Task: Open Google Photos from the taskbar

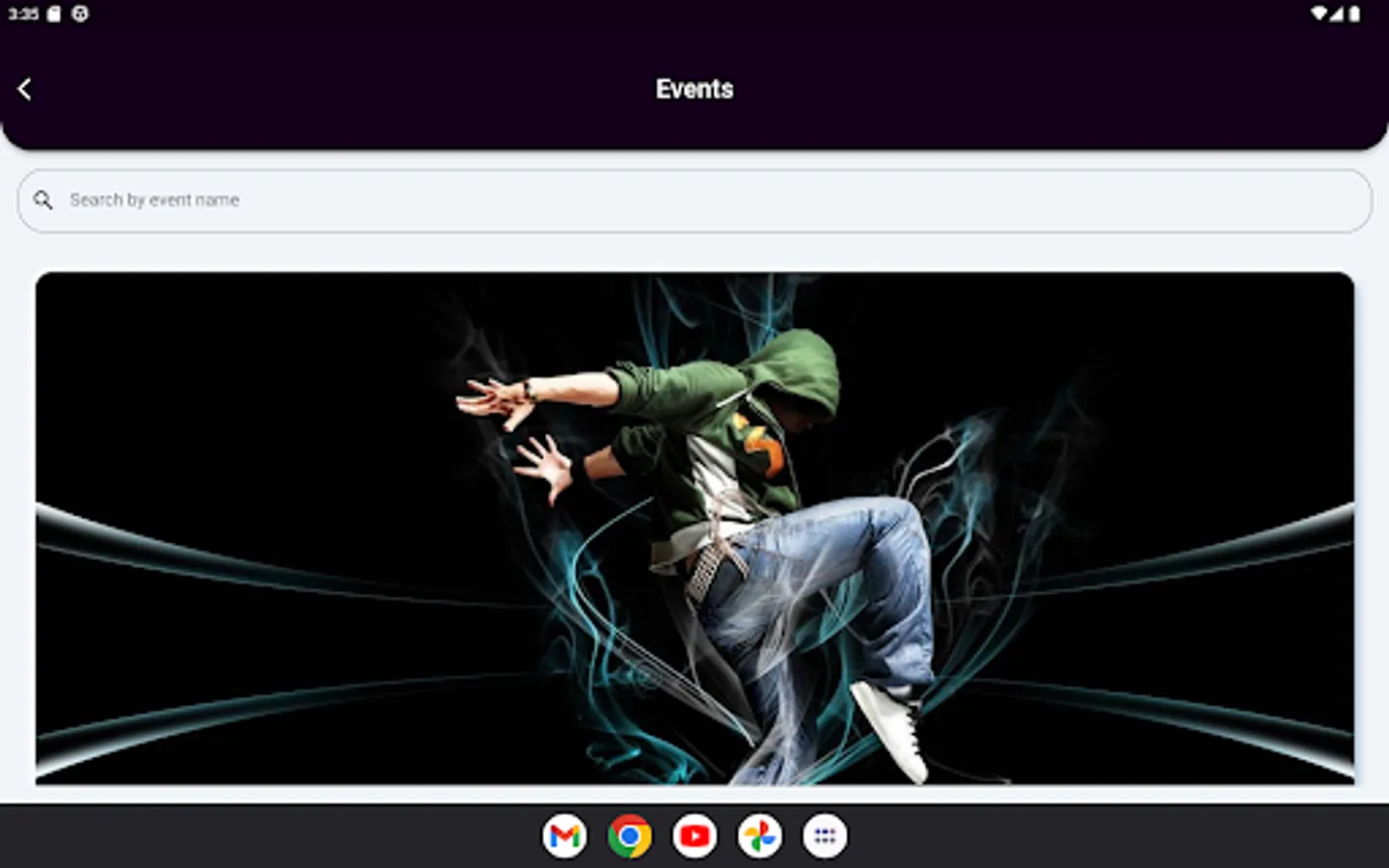Action: (x=760, y=836)
